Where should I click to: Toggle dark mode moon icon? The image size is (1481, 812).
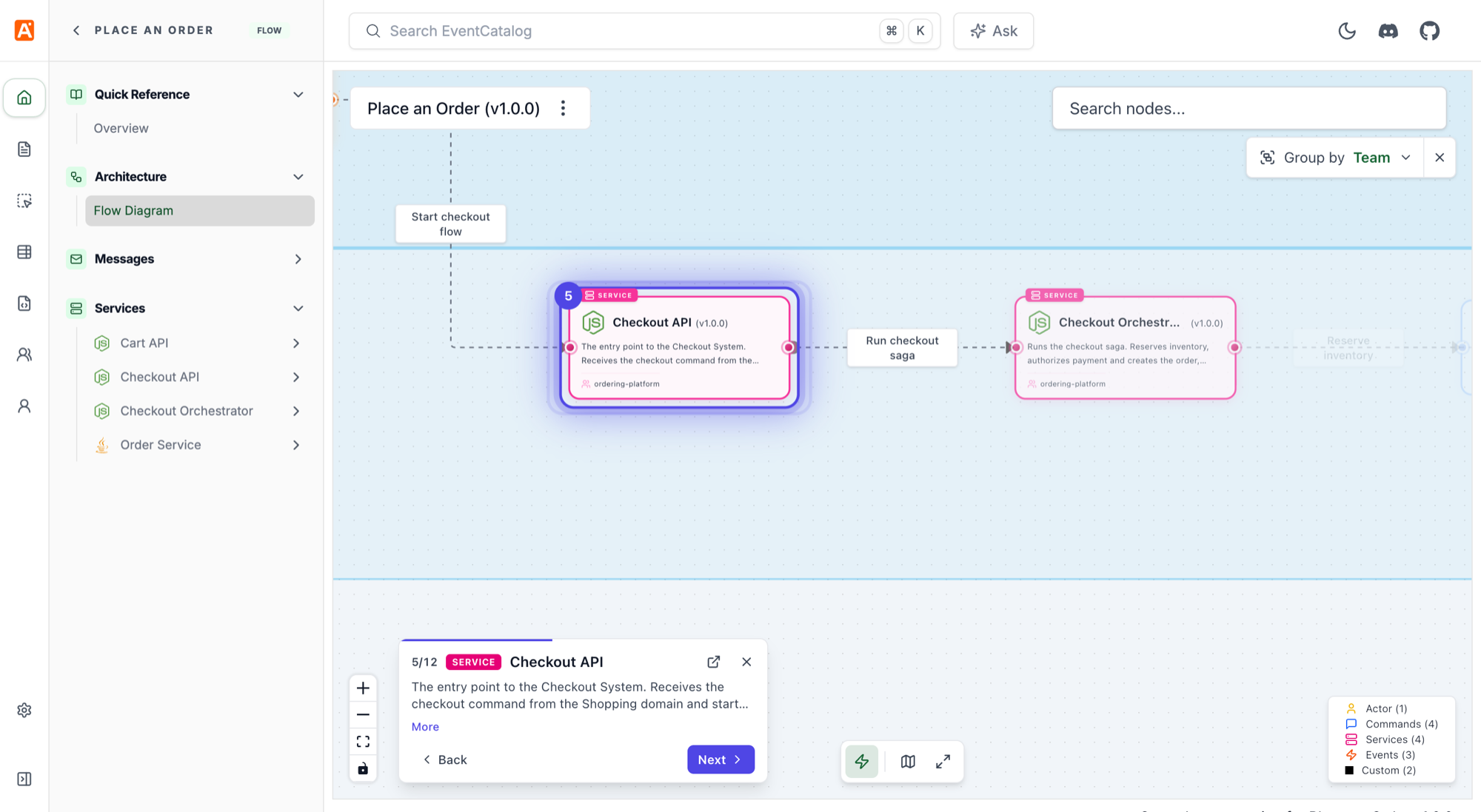(x=1347, y=31)
